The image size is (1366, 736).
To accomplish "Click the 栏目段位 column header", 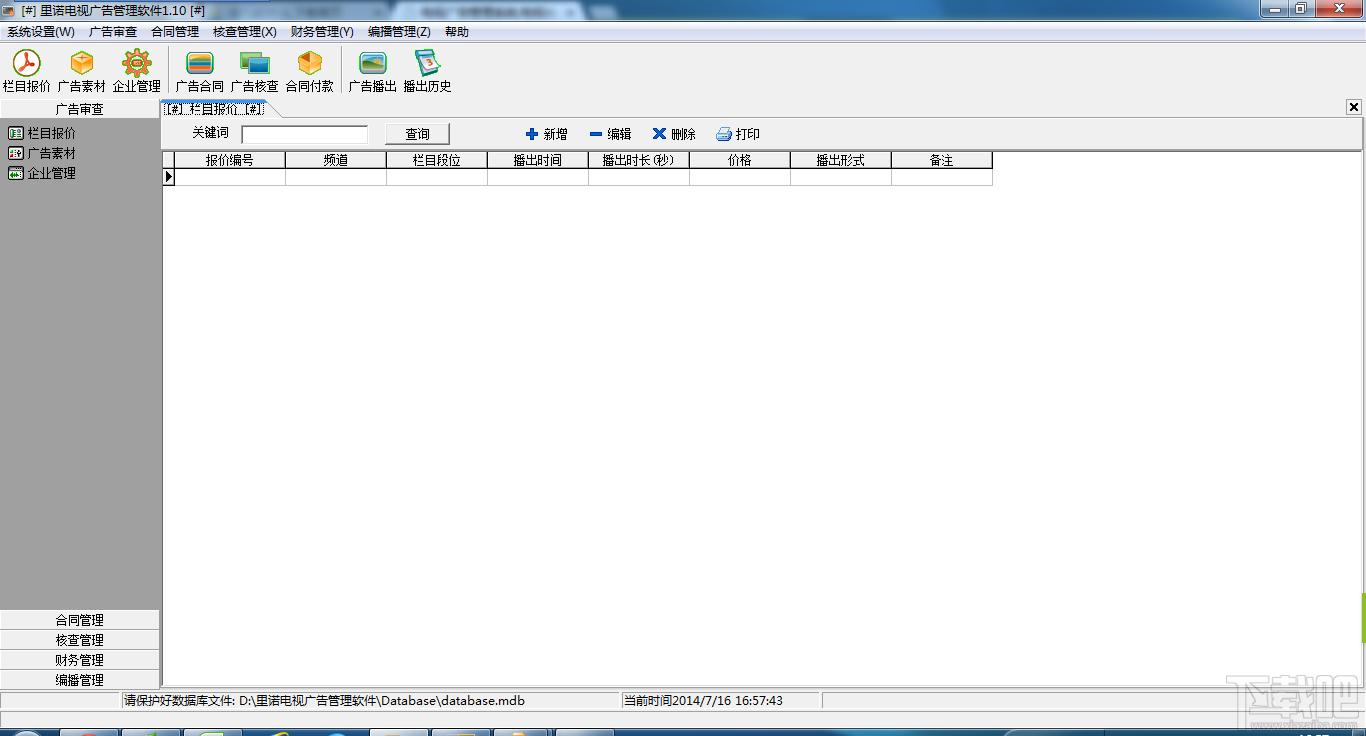I will coord(437,160).
